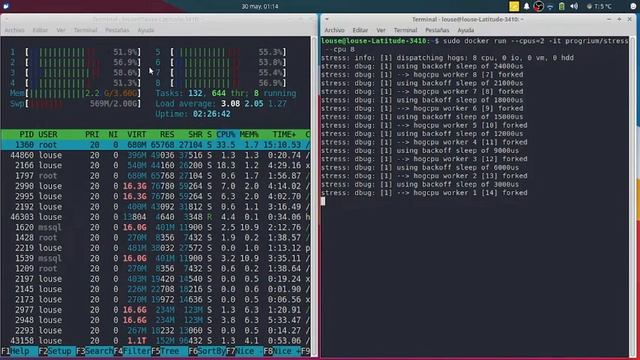Open Ayuda menu in the right terminal
640x360 pixels.
point(466,30)
